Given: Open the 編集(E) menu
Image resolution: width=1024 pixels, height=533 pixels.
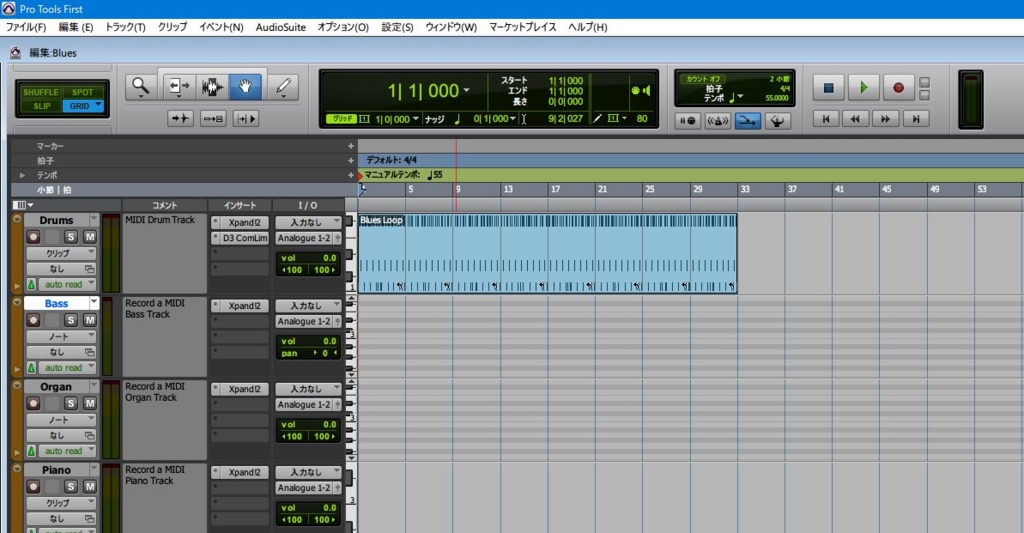Looking at the screenshot, I should (x=76, y=27).
